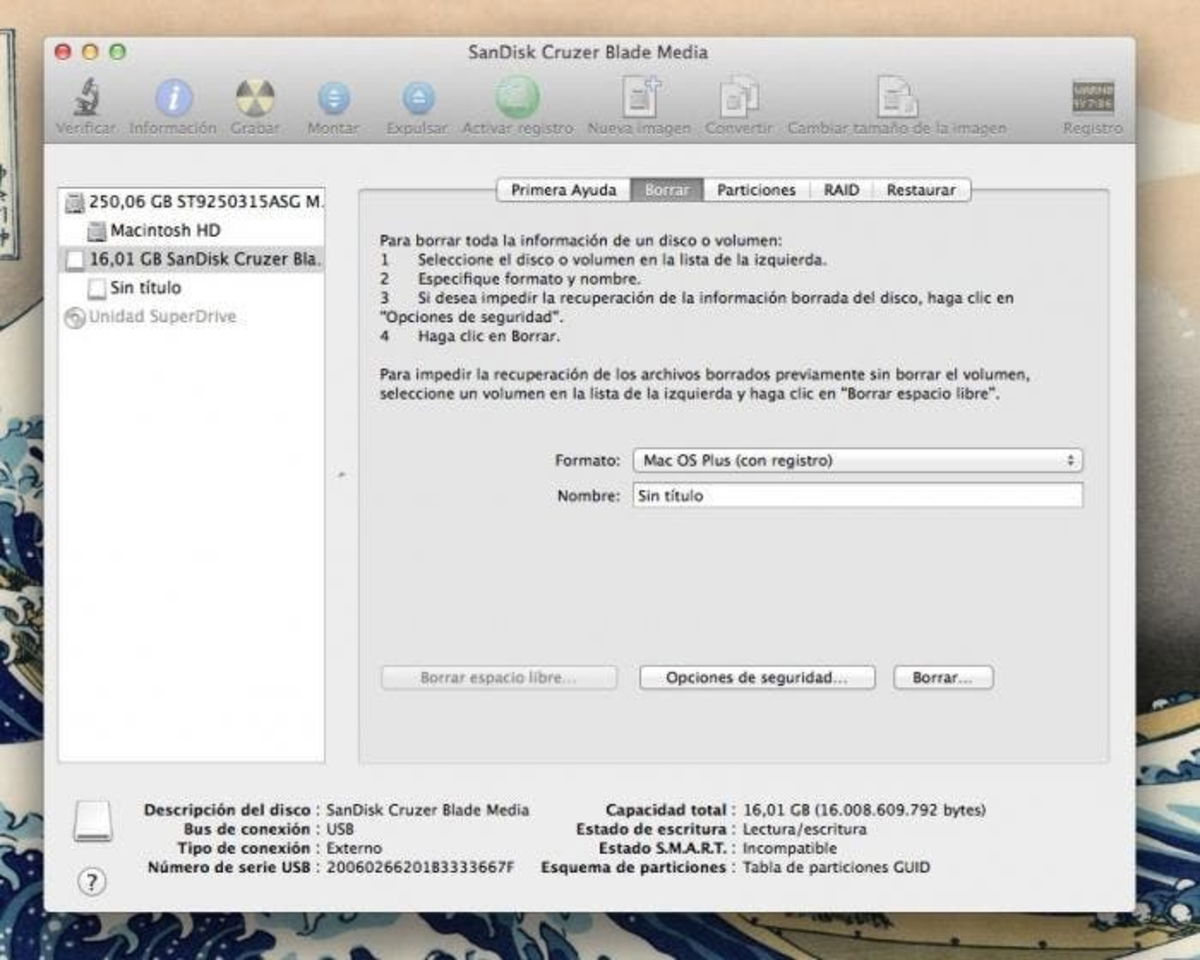Click the sidebar divider handle dot
Screen dimensions: 1200x960
click(341, 475)
